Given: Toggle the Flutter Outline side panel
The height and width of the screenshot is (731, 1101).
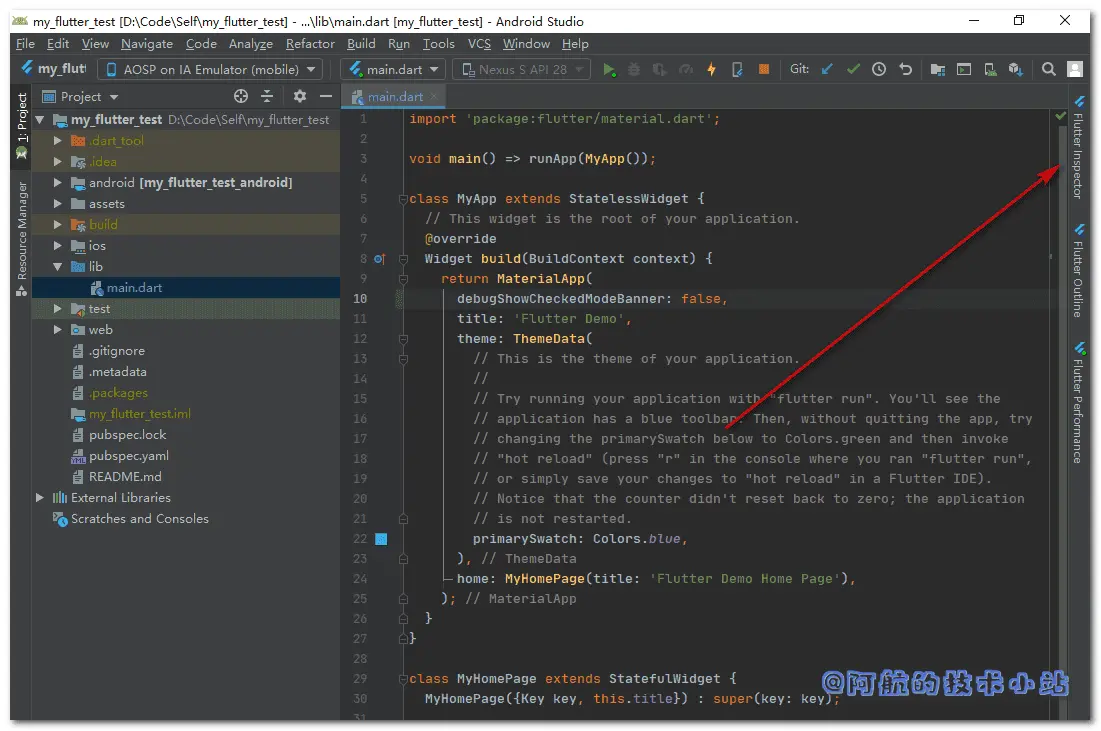Looking at the screenshot, I should 1079,271.
